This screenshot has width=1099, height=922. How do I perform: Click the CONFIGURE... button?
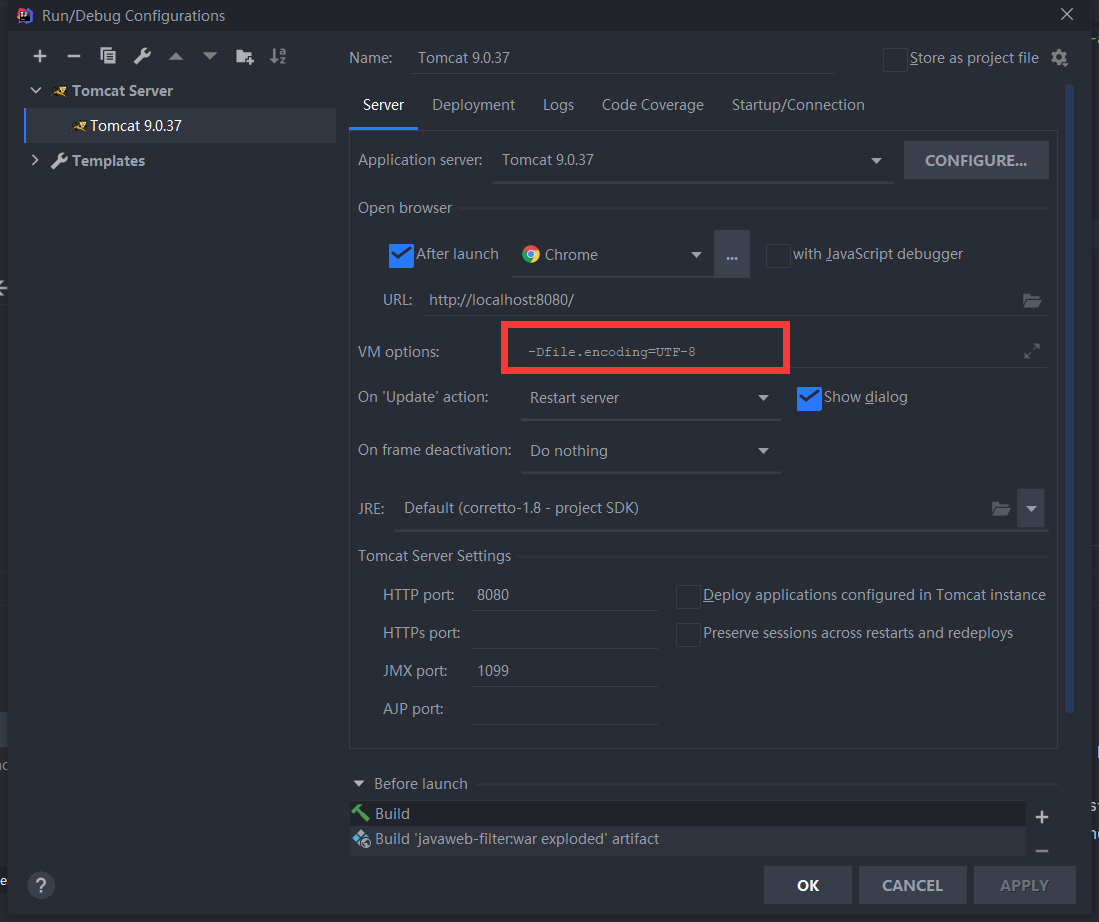[976, 161]
